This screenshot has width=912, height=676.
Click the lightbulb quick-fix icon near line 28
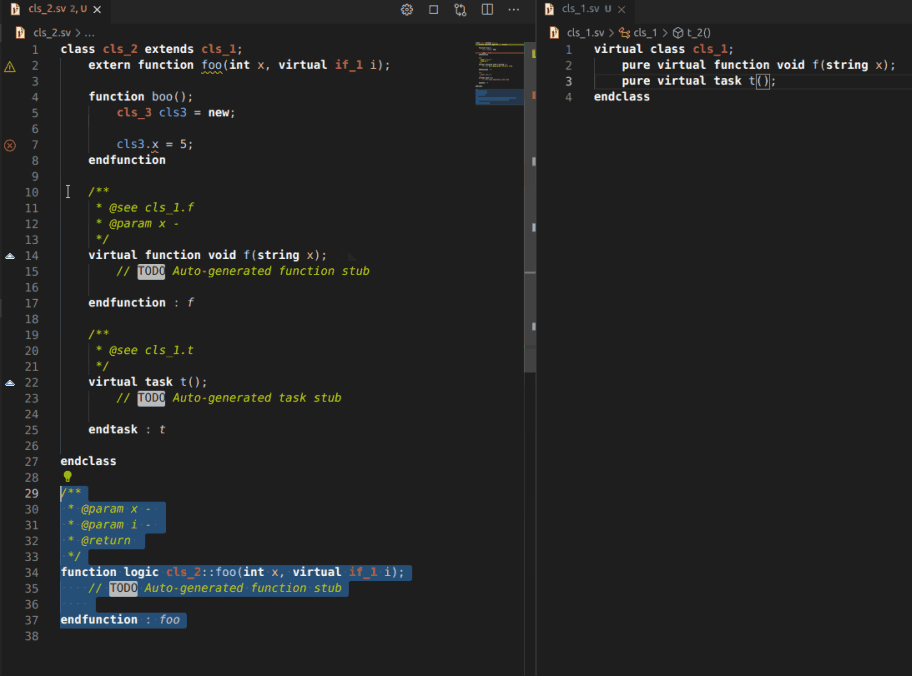point(68,477)
